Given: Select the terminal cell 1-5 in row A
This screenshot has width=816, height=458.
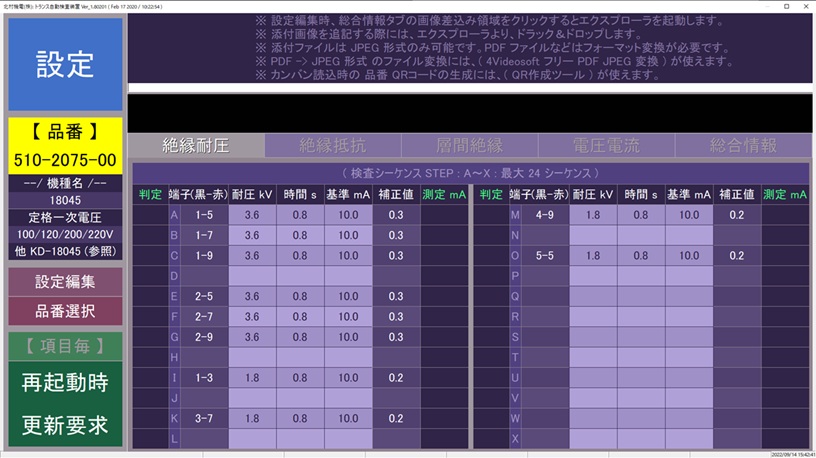Looking at the screenshot, I should click(x=204, y=214).
